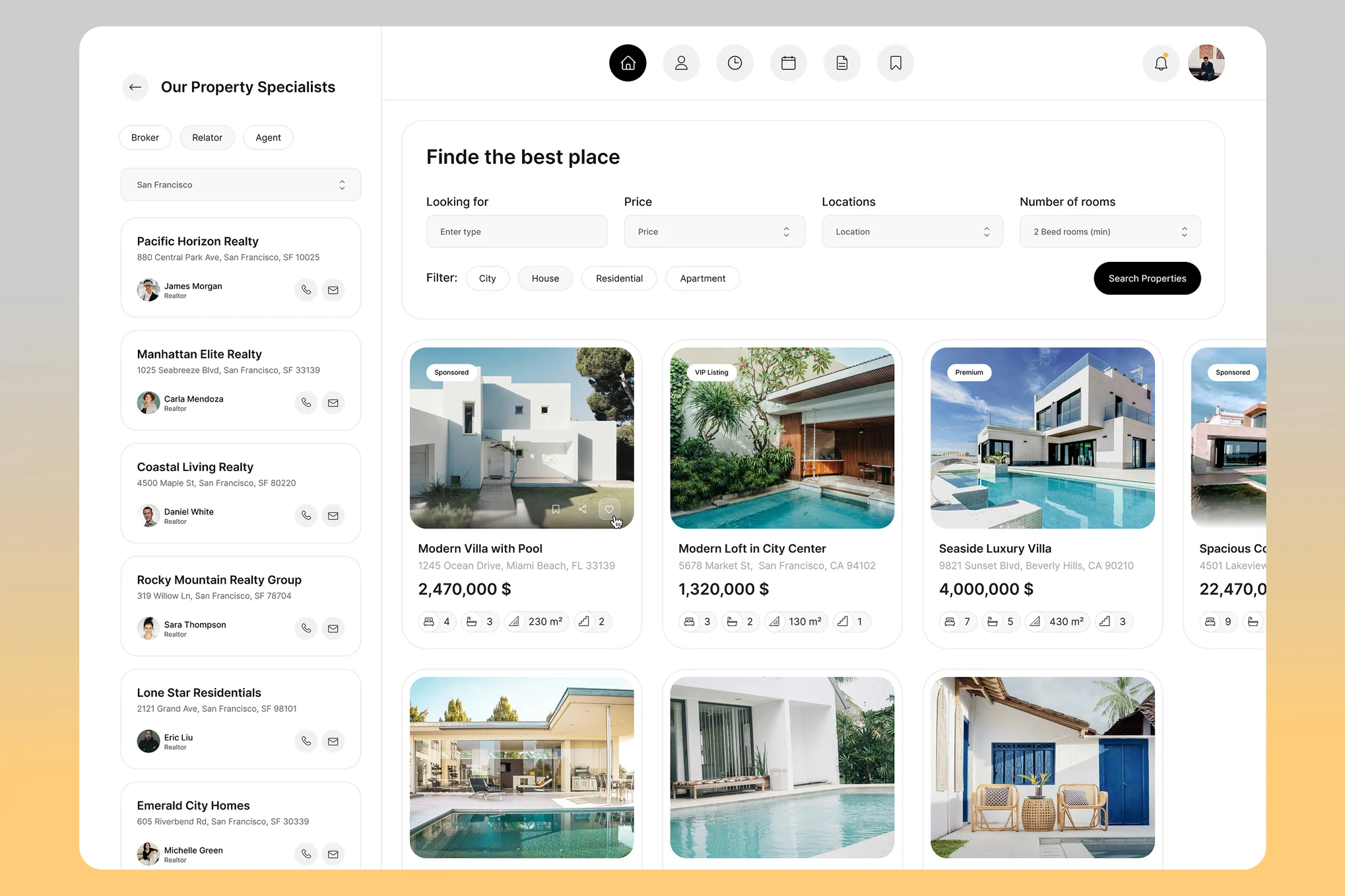Open the Home tab in top navigation
This screenshot has height=896, width=1345.
[x=628, y=63]
